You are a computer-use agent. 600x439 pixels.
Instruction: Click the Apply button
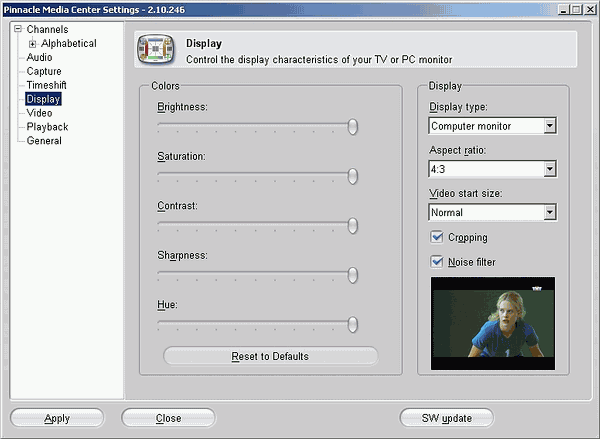[x=57, y=418]
